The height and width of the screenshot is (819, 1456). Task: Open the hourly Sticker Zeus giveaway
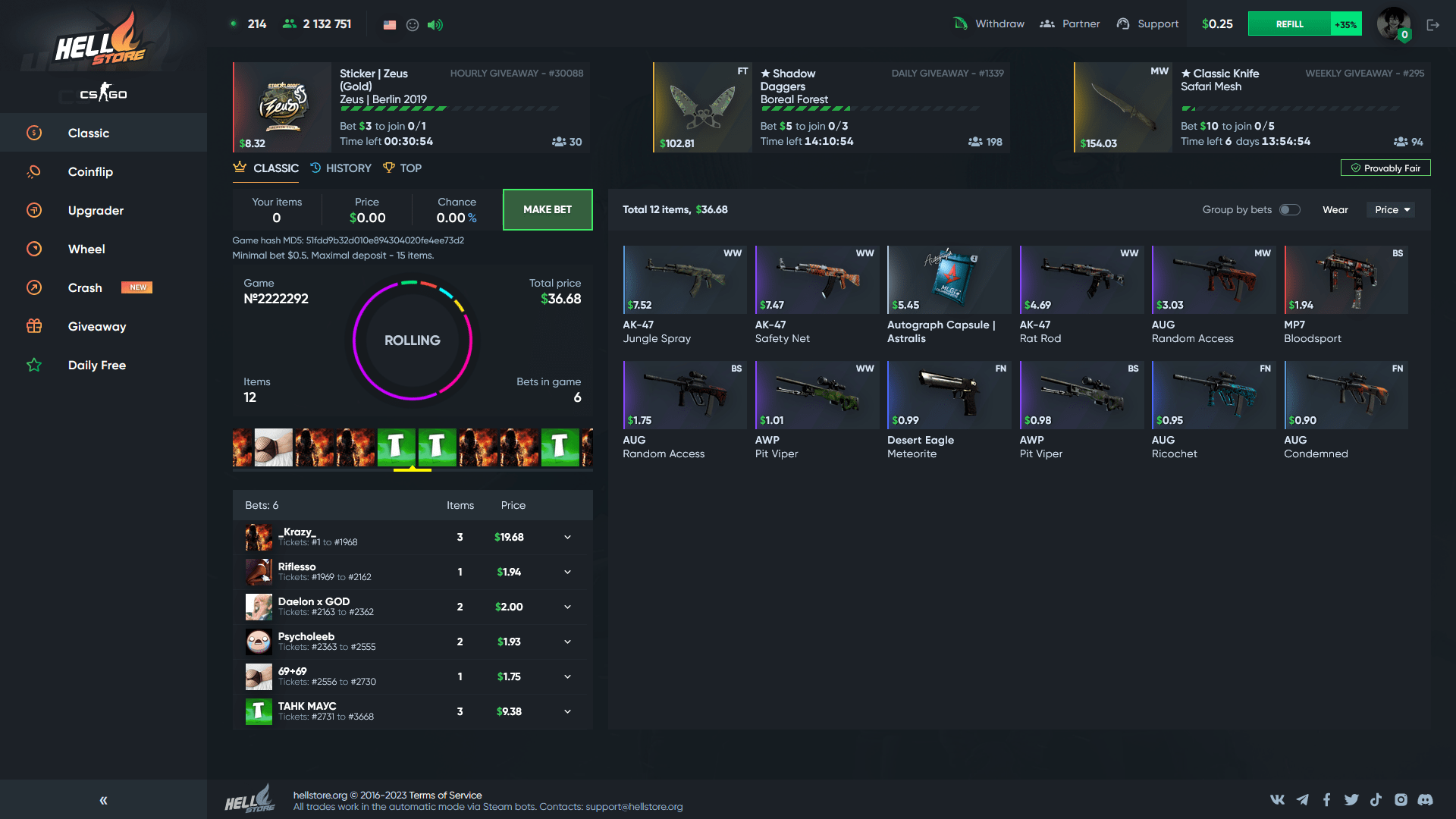point(412,107)
